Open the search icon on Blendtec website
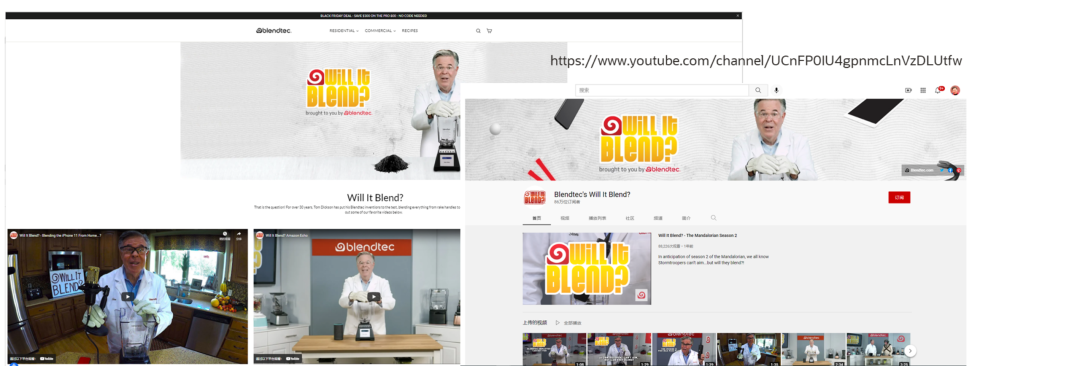1080x366 pixels. [478, 30]
